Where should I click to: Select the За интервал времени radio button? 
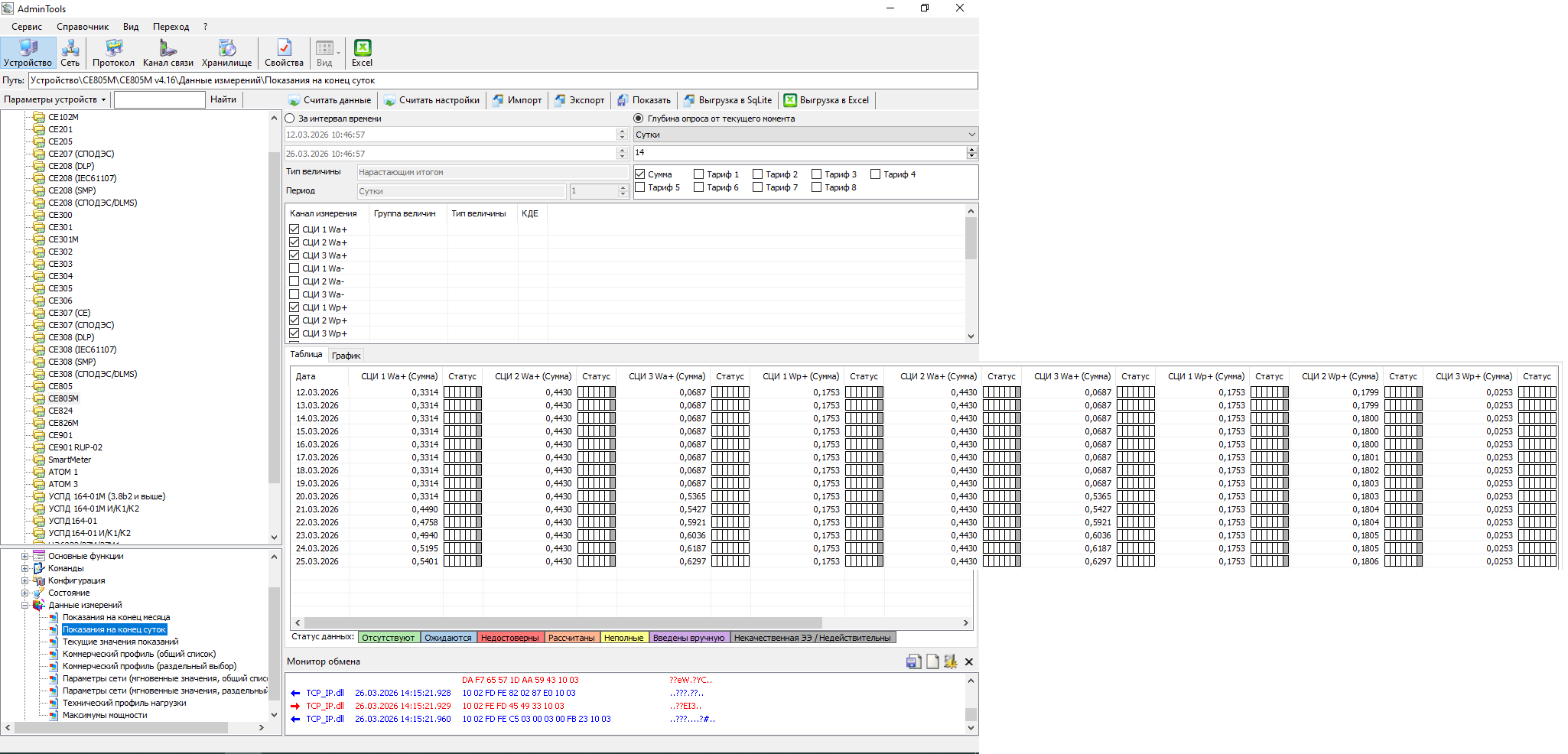click(290, 119)
